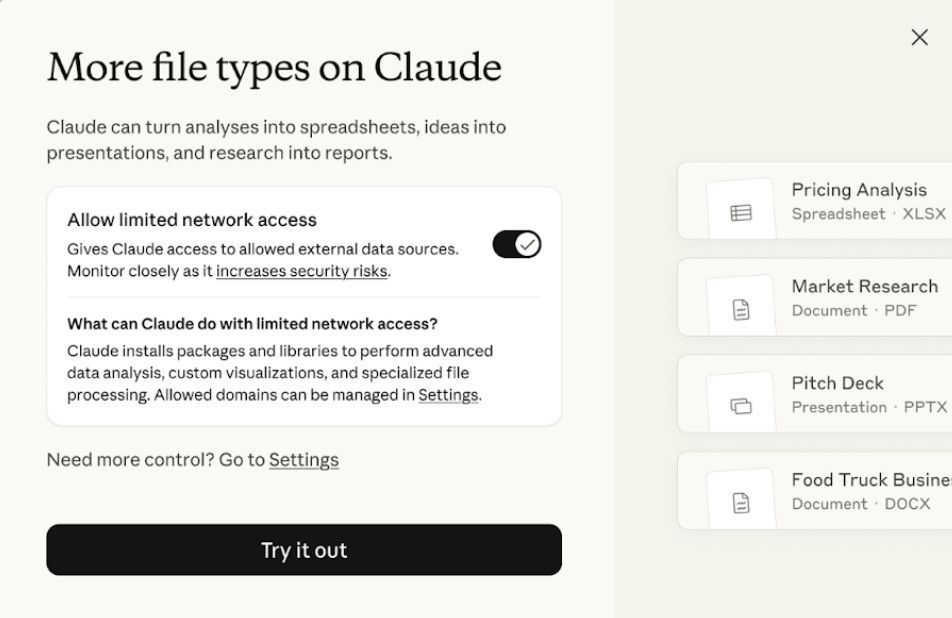Open the 'increases security risks' link
The image size is (952, 618).
coord(301,271)
